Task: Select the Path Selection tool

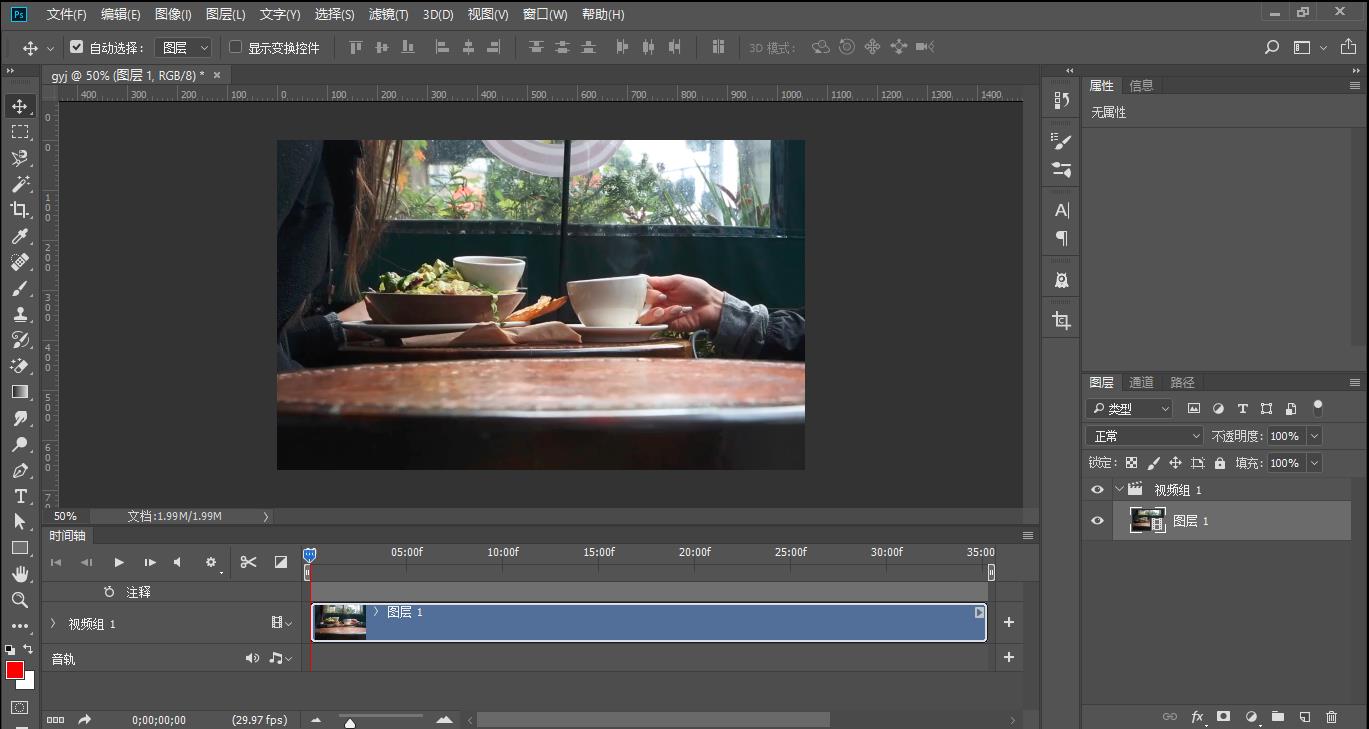Action: tap(20, 522)
